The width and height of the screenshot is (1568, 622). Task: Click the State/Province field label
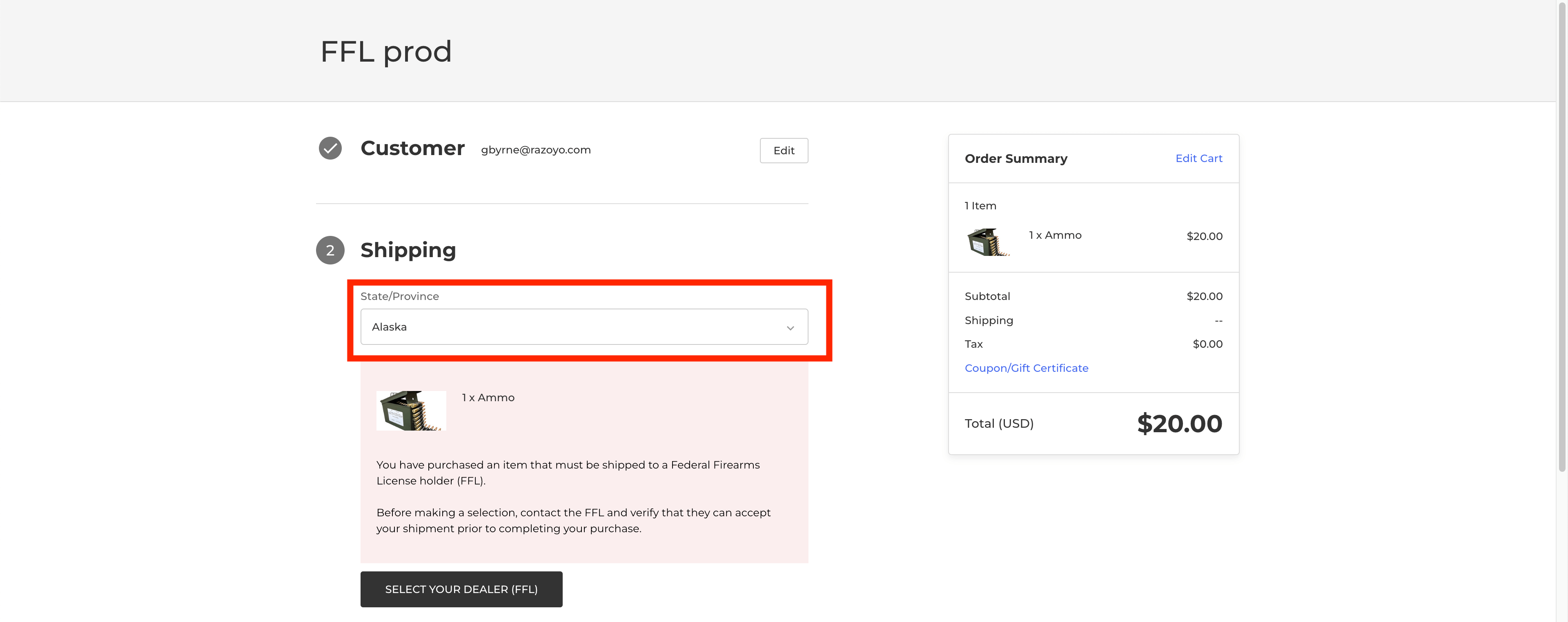tap(399, 296)
